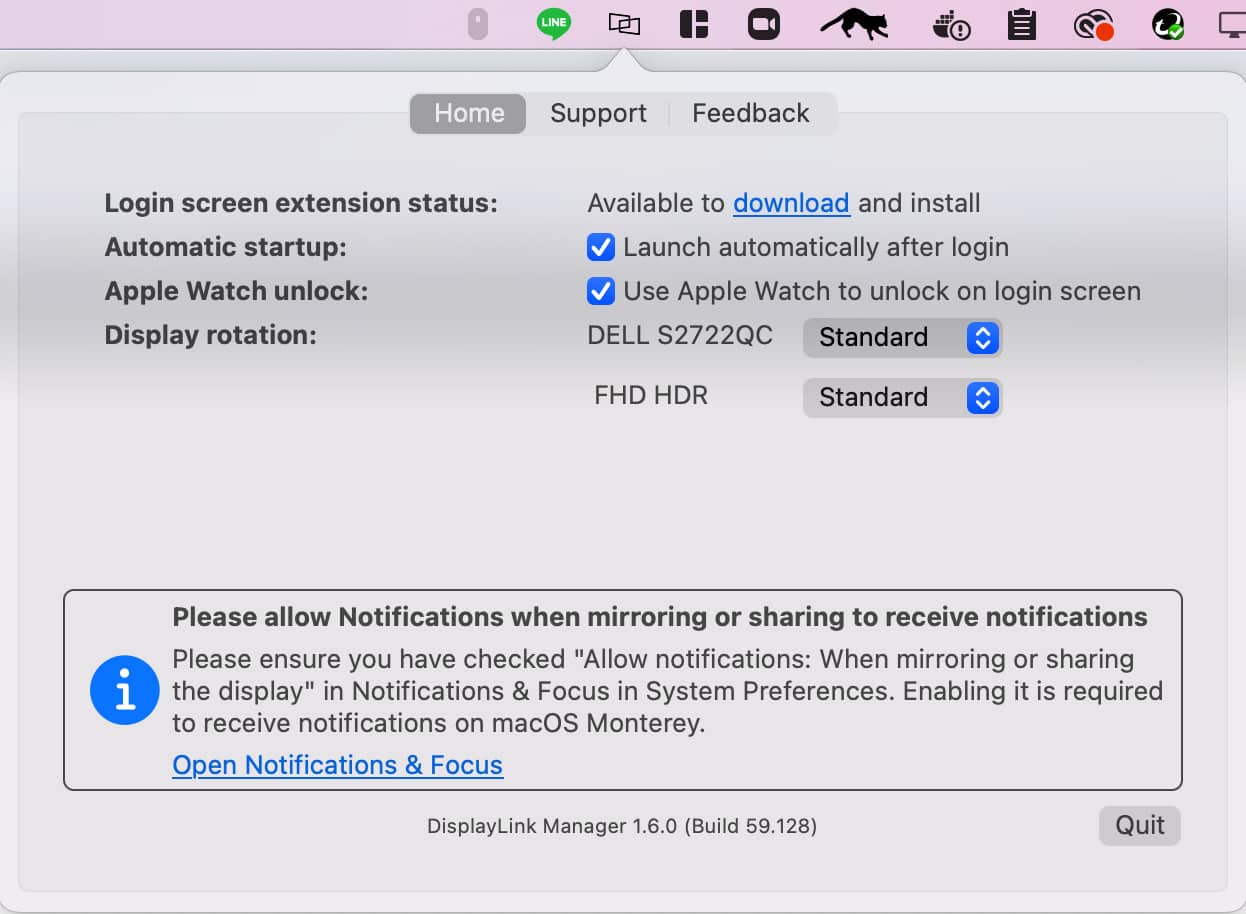Disable Launch automatically after login checkbox
Image resolution: width=1246 pixels, height=914 pixels.
[600, 247]
